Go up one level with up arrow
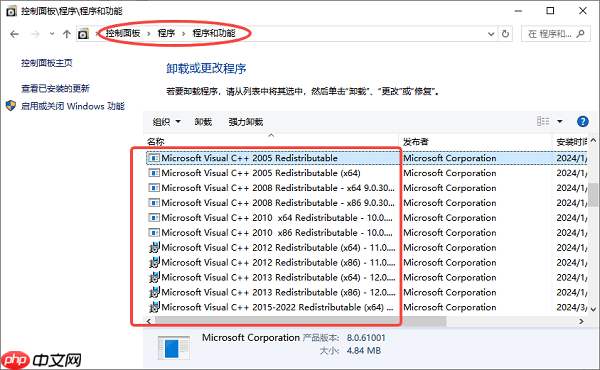 click(67, 34)
